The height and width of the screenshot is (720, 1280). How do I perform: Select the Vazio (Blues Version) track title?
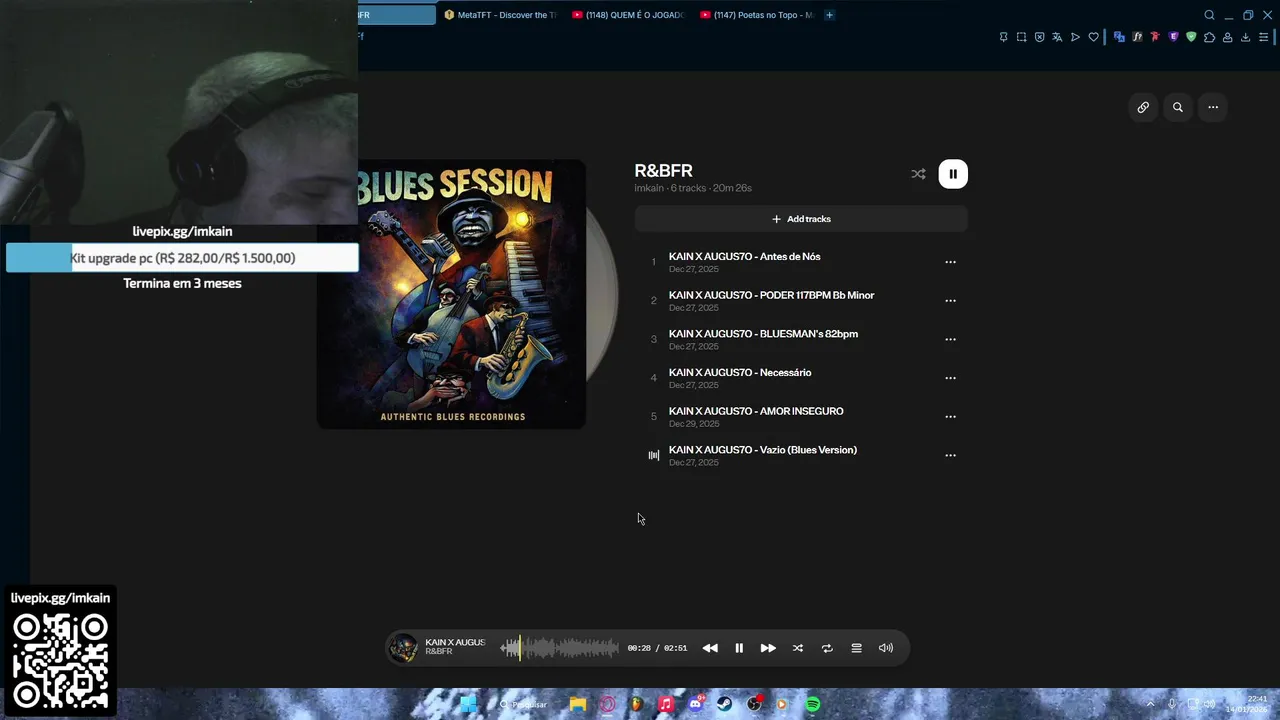pos(763,450)
